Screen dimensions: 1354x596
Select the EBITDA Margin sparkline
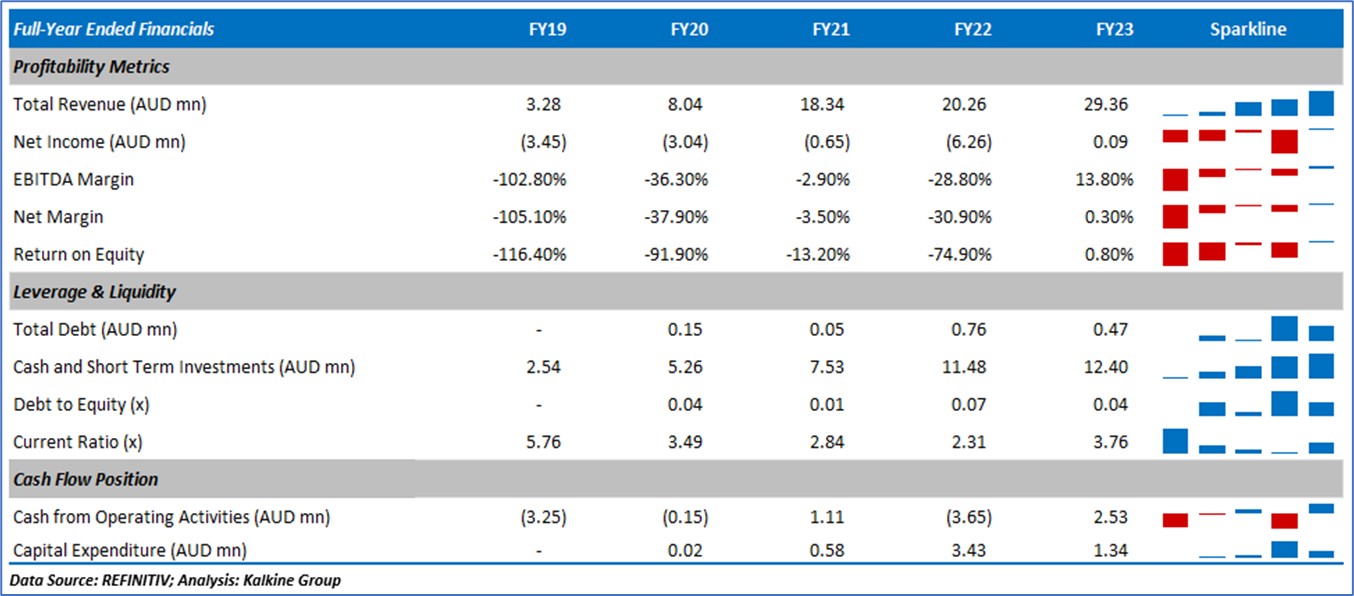(1248, 179)
